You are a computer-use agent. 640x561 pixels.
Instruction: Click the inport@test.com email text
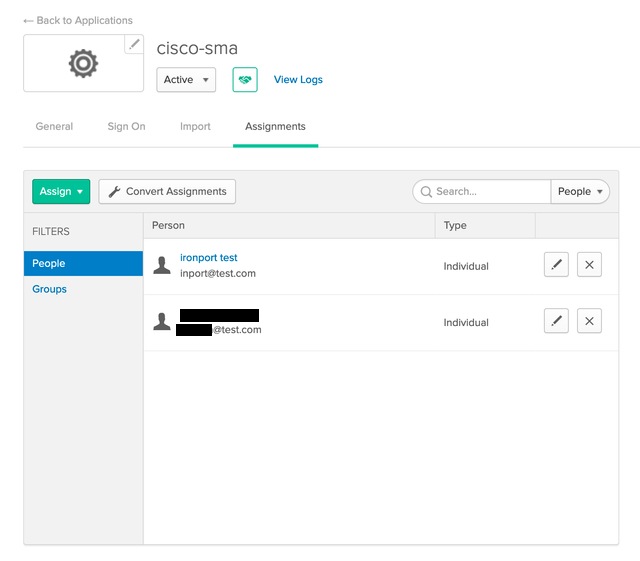coord(218,274)
